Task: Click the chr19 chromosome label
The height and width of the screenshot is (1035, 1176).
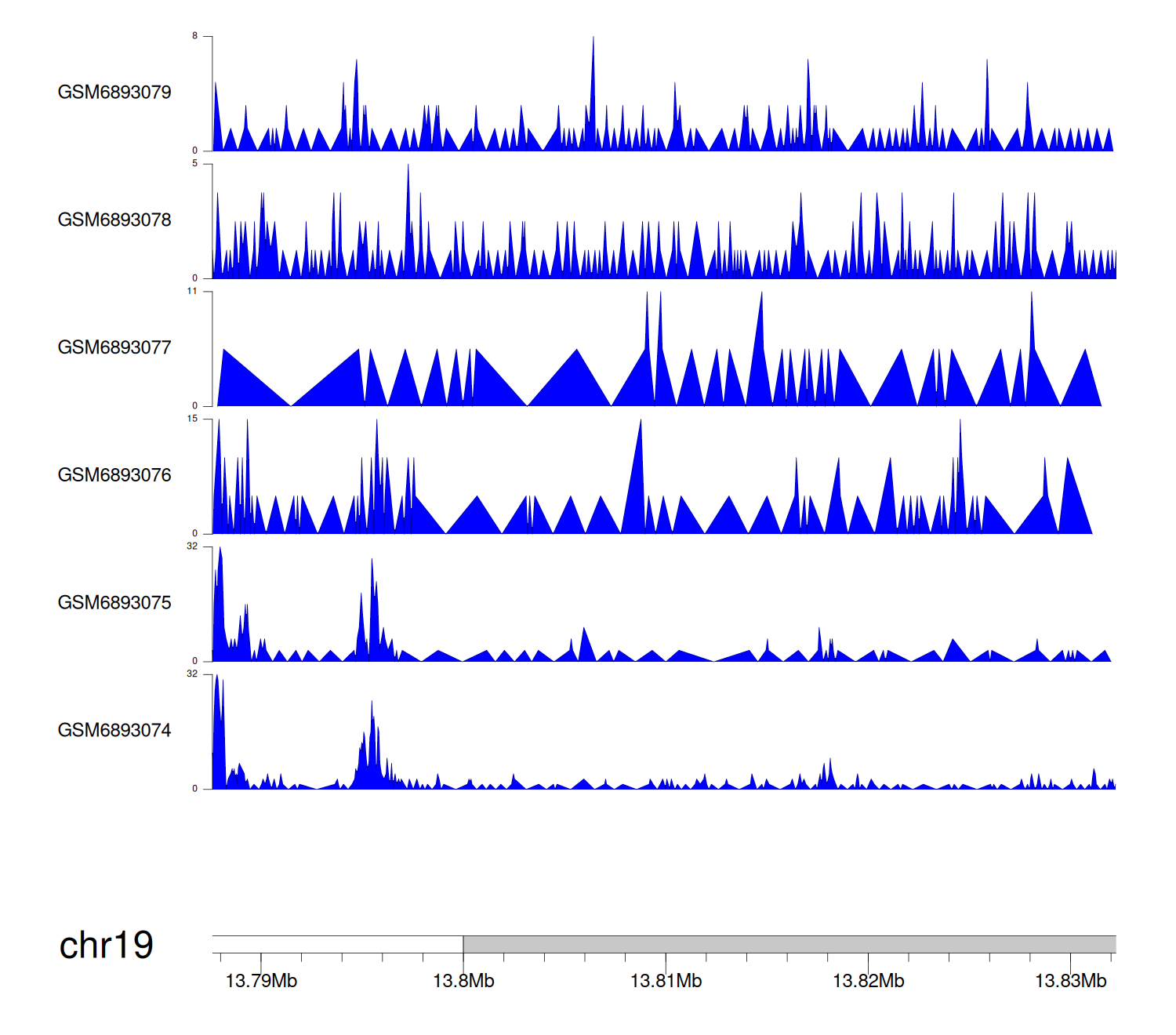Action: click(107, 946)
